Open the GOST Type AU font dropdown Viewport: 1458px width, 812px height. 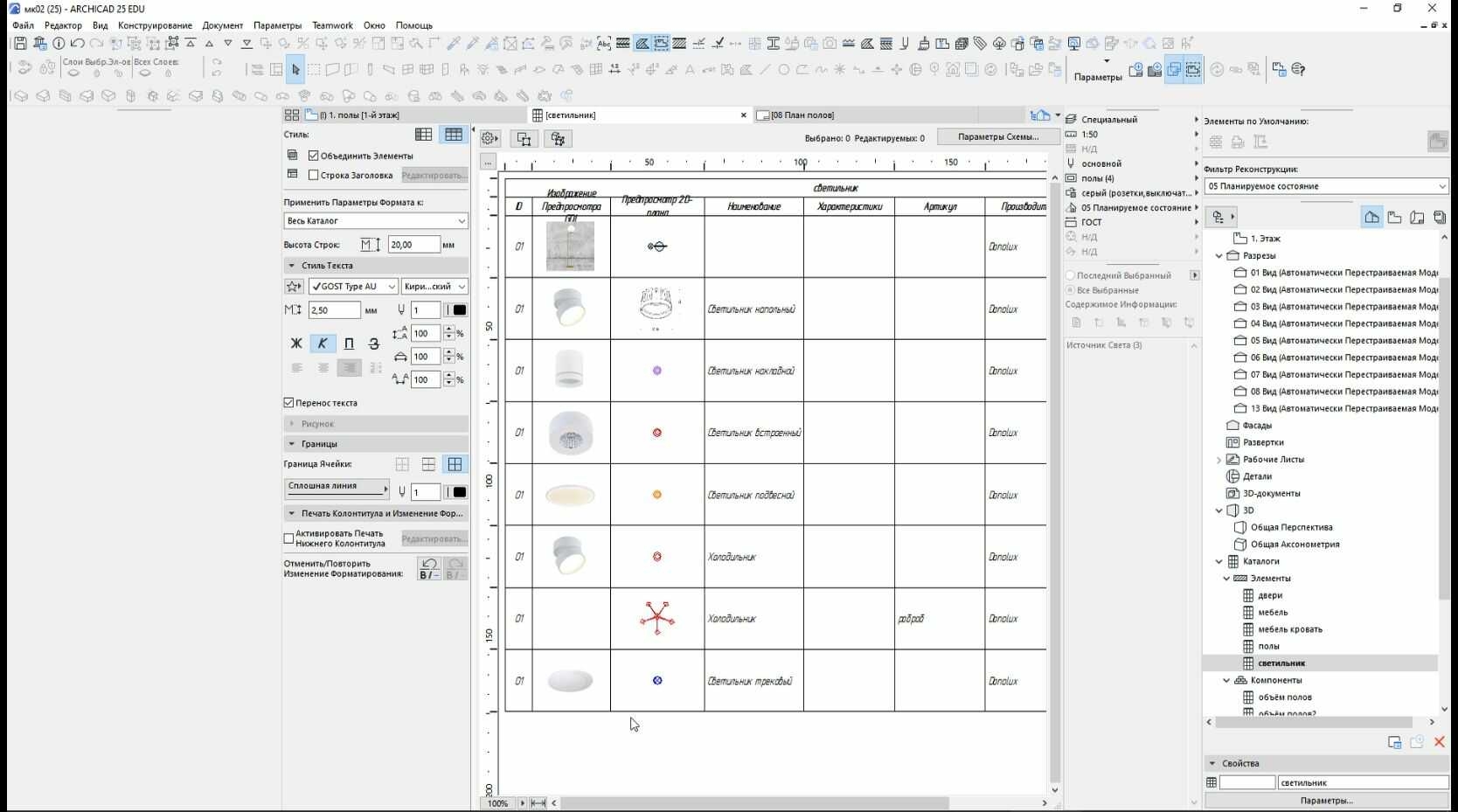(353, 286)
